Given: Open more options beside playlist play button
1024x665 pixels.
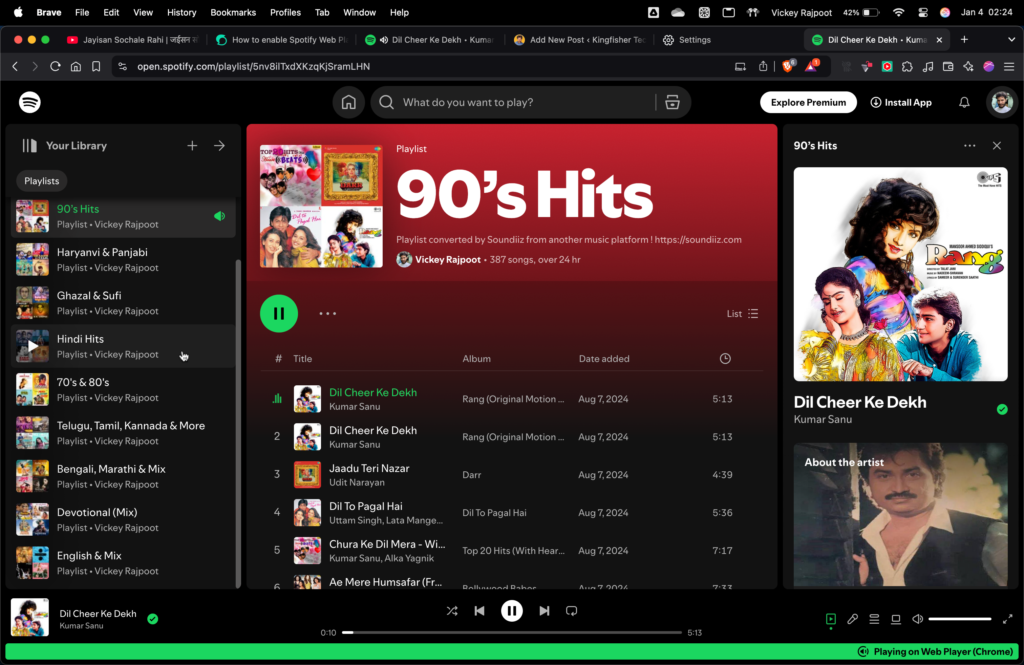Looking at the screenshot, I should [x=328, y=314].
